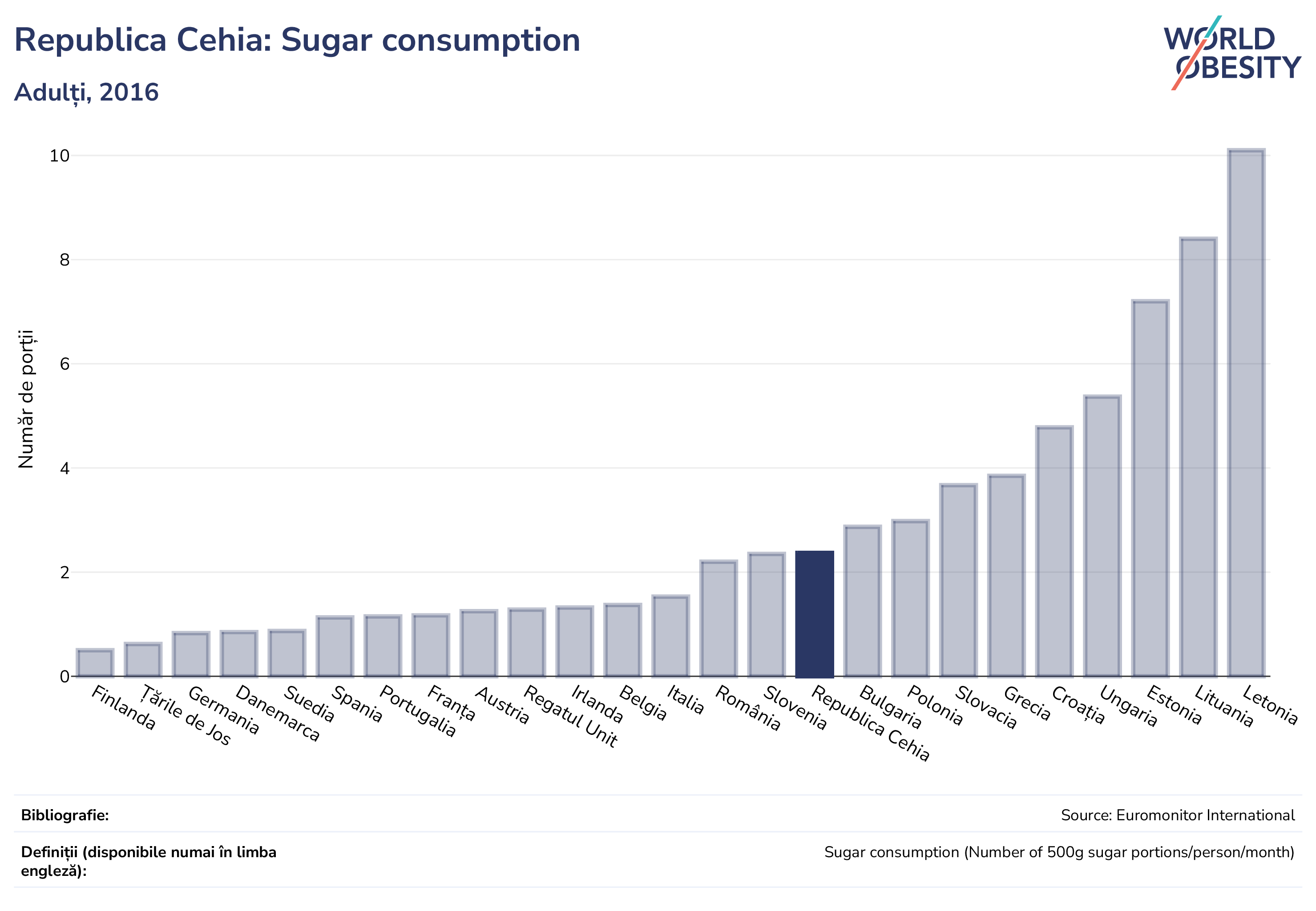Click the Grecia bar
Screen dimensions: 1316x911
pos(1006,575)
